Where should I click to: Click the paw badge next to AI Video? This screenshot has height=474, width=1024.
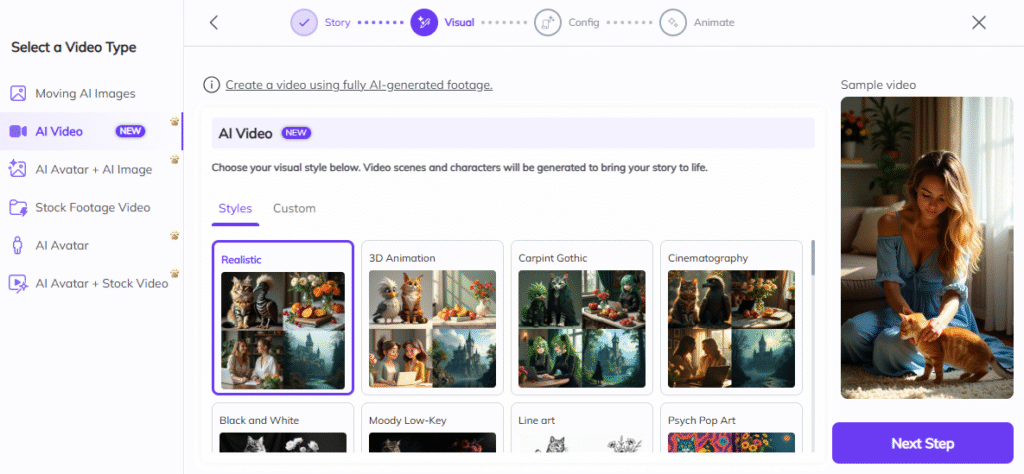coord(174,121)
